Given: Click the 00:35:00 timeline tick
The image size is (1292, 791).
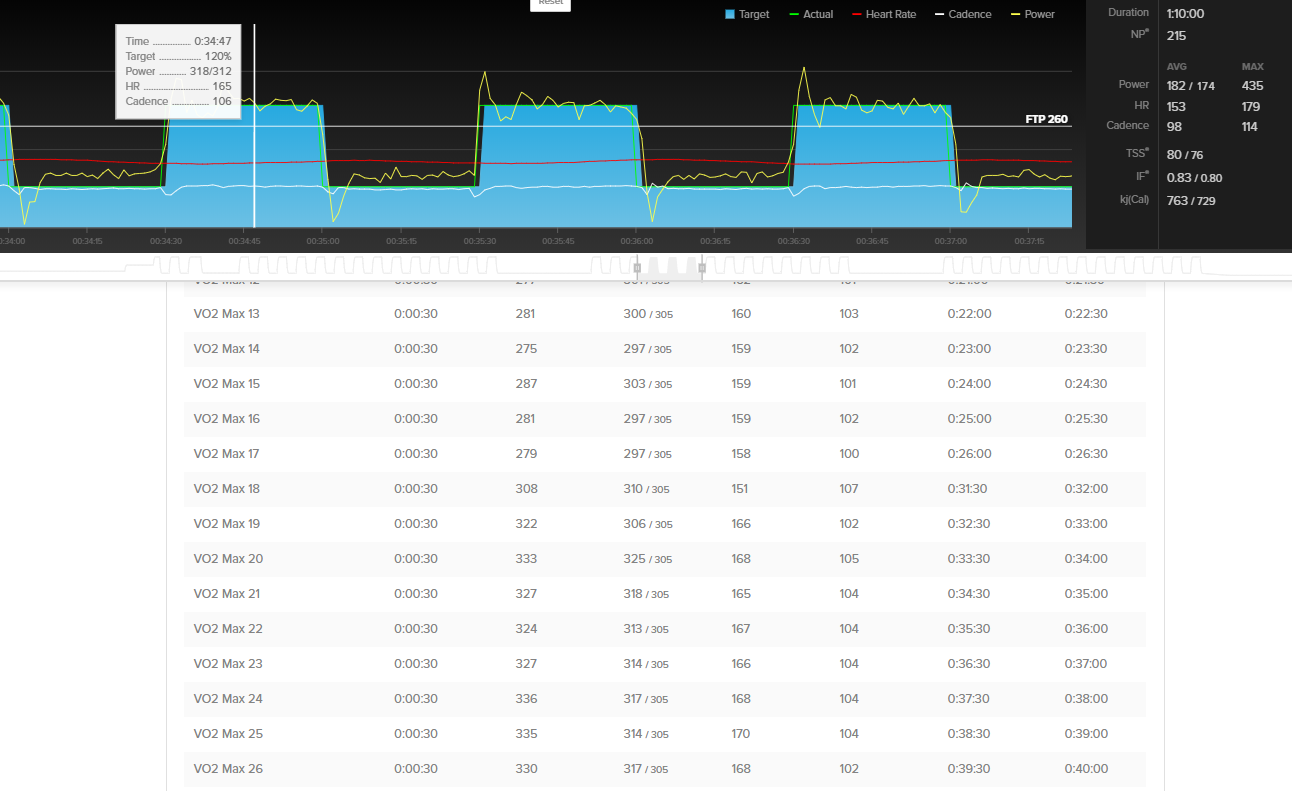Looking at the screenshot, I should [323, 241].
